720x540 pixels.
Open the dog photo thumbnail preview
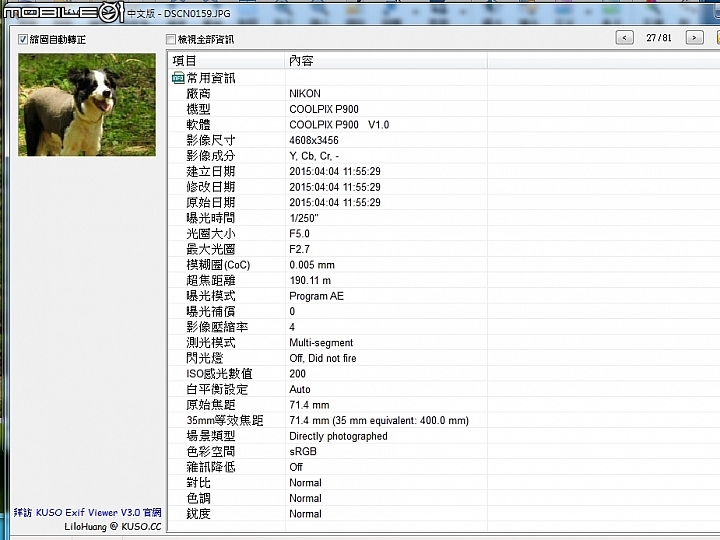[87, 105]
